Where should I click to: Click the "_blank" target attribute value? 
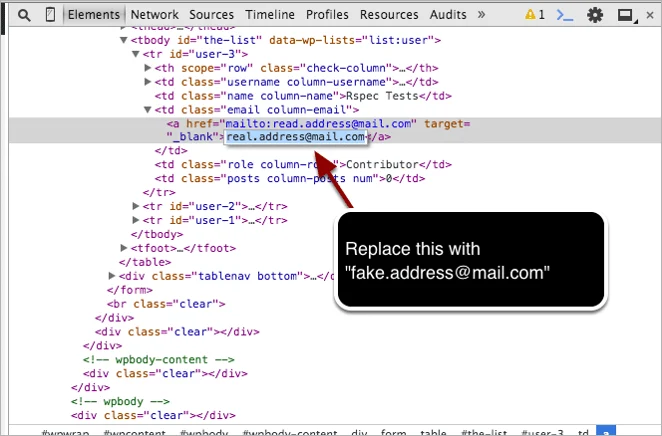point(193,137)
